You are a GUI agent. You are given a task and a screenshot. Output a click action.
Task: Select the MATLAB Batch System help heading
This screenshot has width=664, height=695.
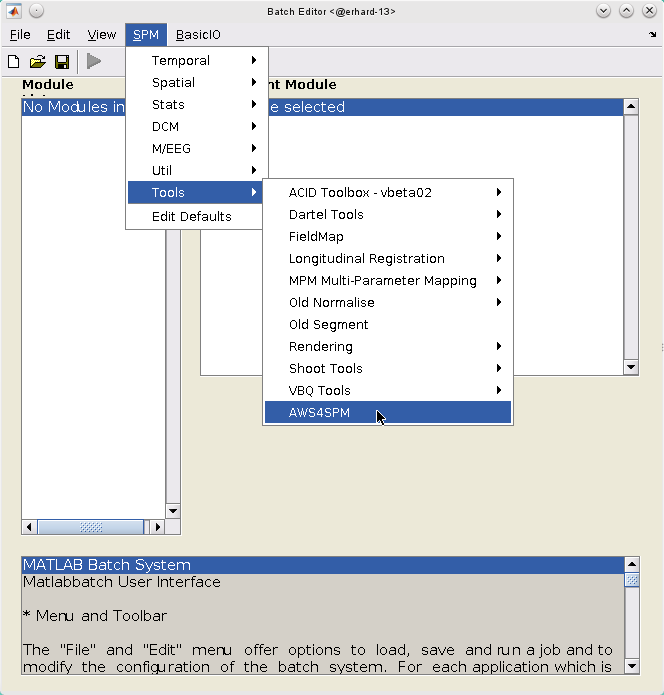pos(323,565)
